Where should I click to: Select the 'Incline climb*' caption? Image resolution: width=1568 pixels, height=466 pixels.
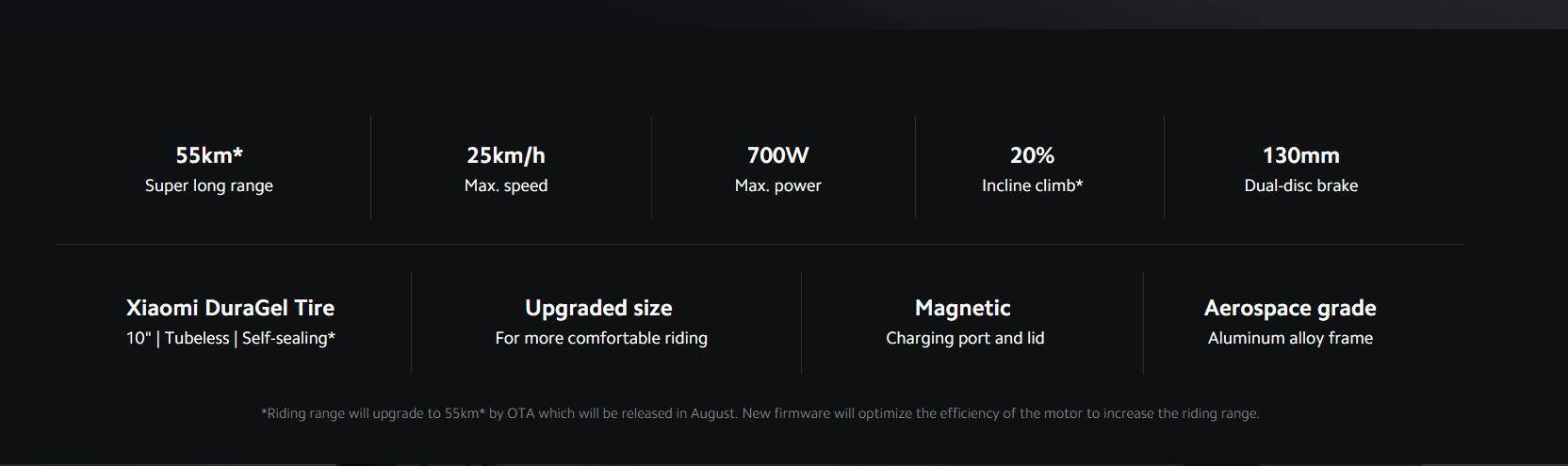tap(1032, 185)
